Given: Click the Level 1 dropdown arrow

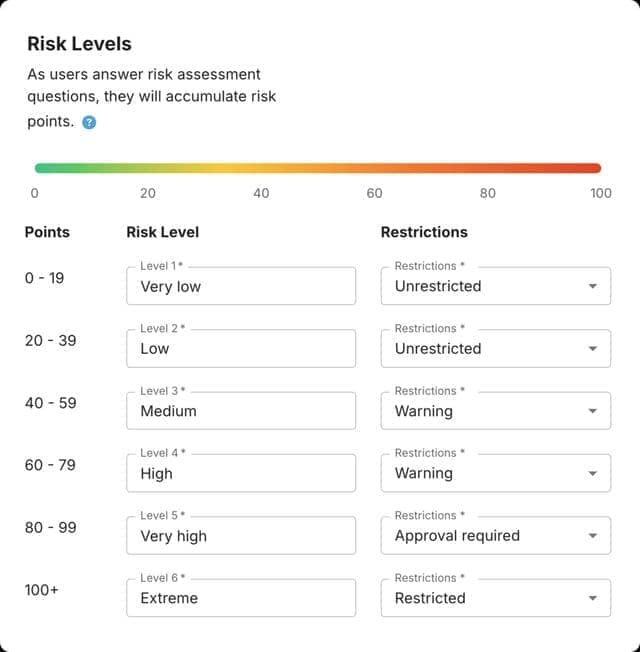Looking at the screenshot, I should (x=593, y=286).
